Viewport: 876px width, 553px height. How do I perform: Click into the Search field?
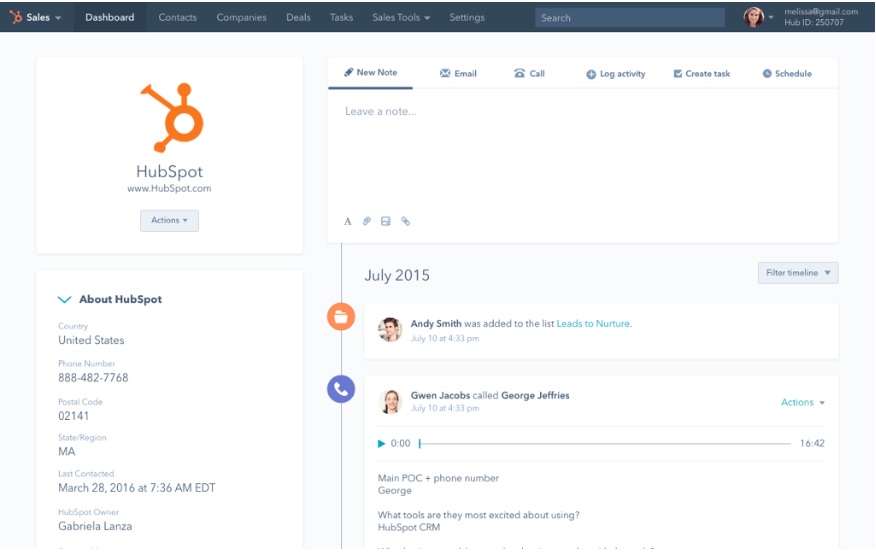(x=629, y=17)
